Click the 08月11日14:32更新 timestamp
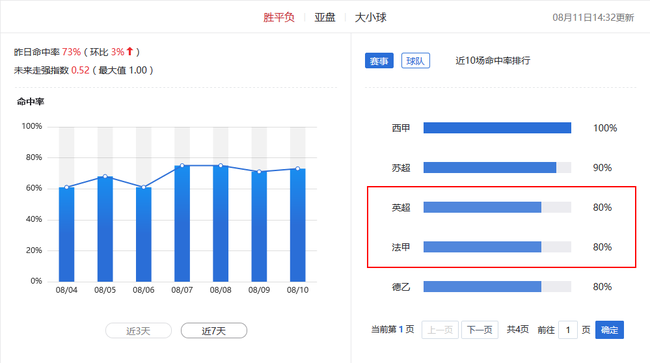This screenshot has height=363, width=650. point(593,17)
